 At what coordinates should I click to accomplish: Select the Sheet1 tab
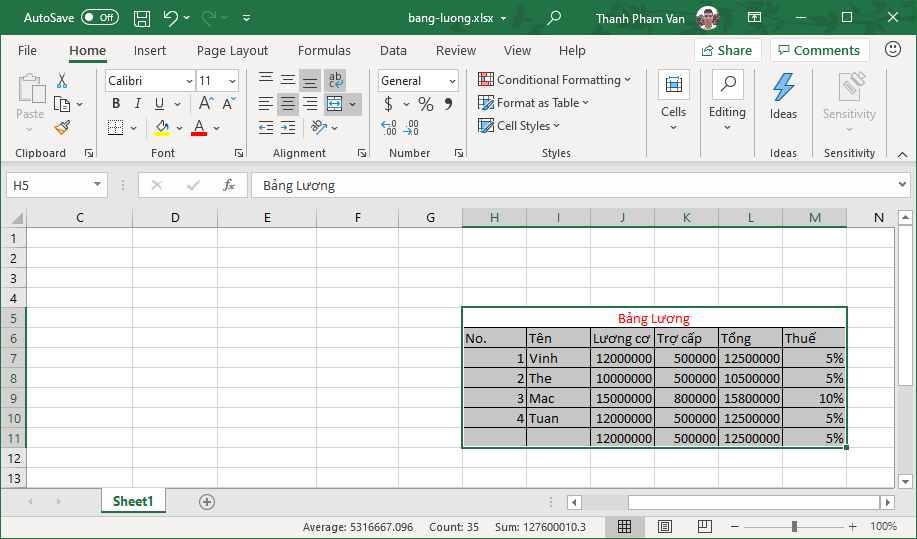[133, 501]
